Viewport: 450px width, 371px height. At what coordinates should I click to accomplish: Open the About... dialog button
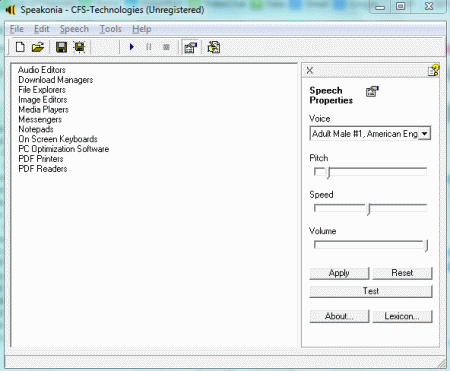pos(339,316)
